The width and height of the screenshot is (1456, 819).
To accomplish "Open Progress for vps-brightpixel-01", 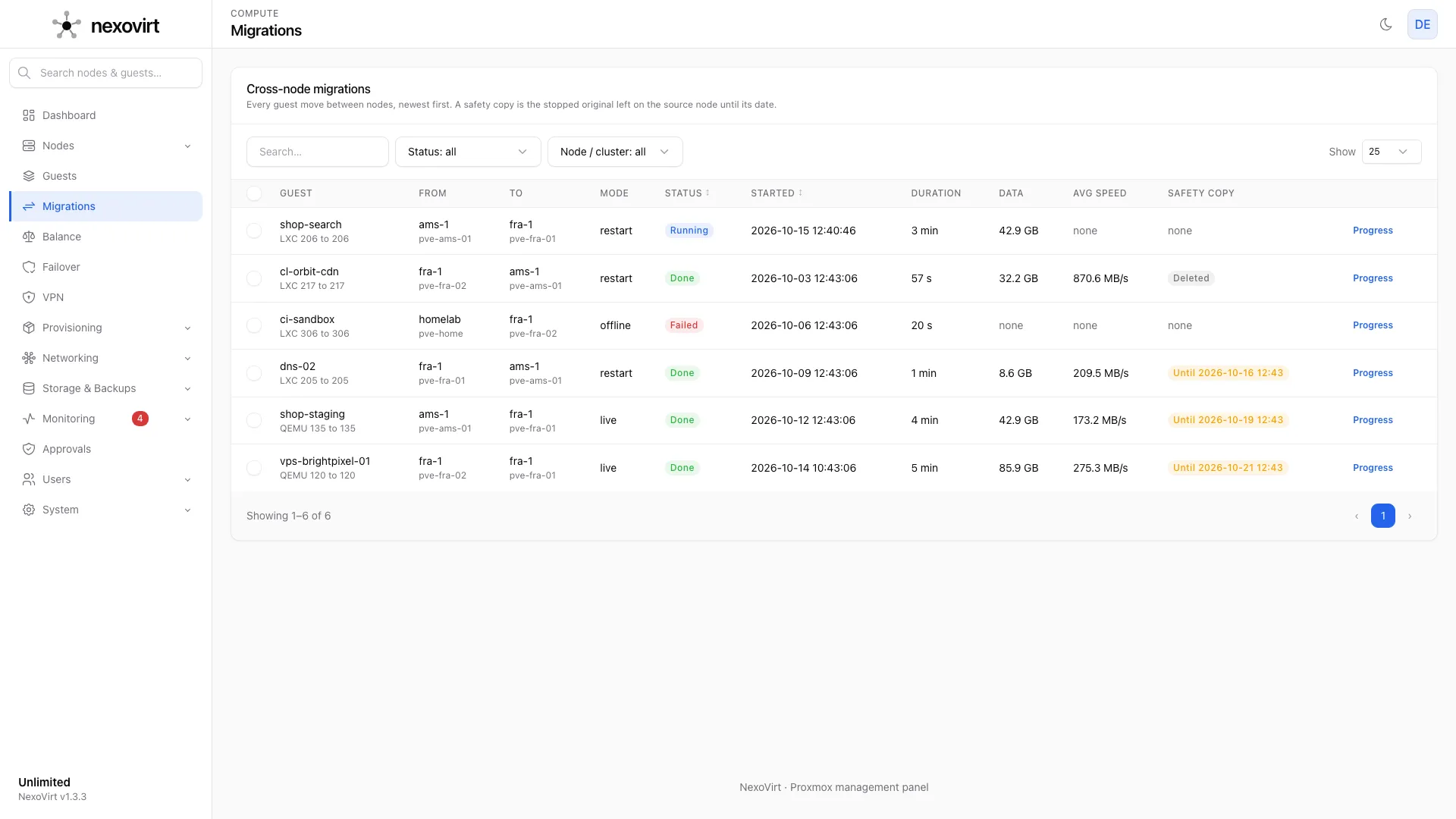I will coord(1373,468).
